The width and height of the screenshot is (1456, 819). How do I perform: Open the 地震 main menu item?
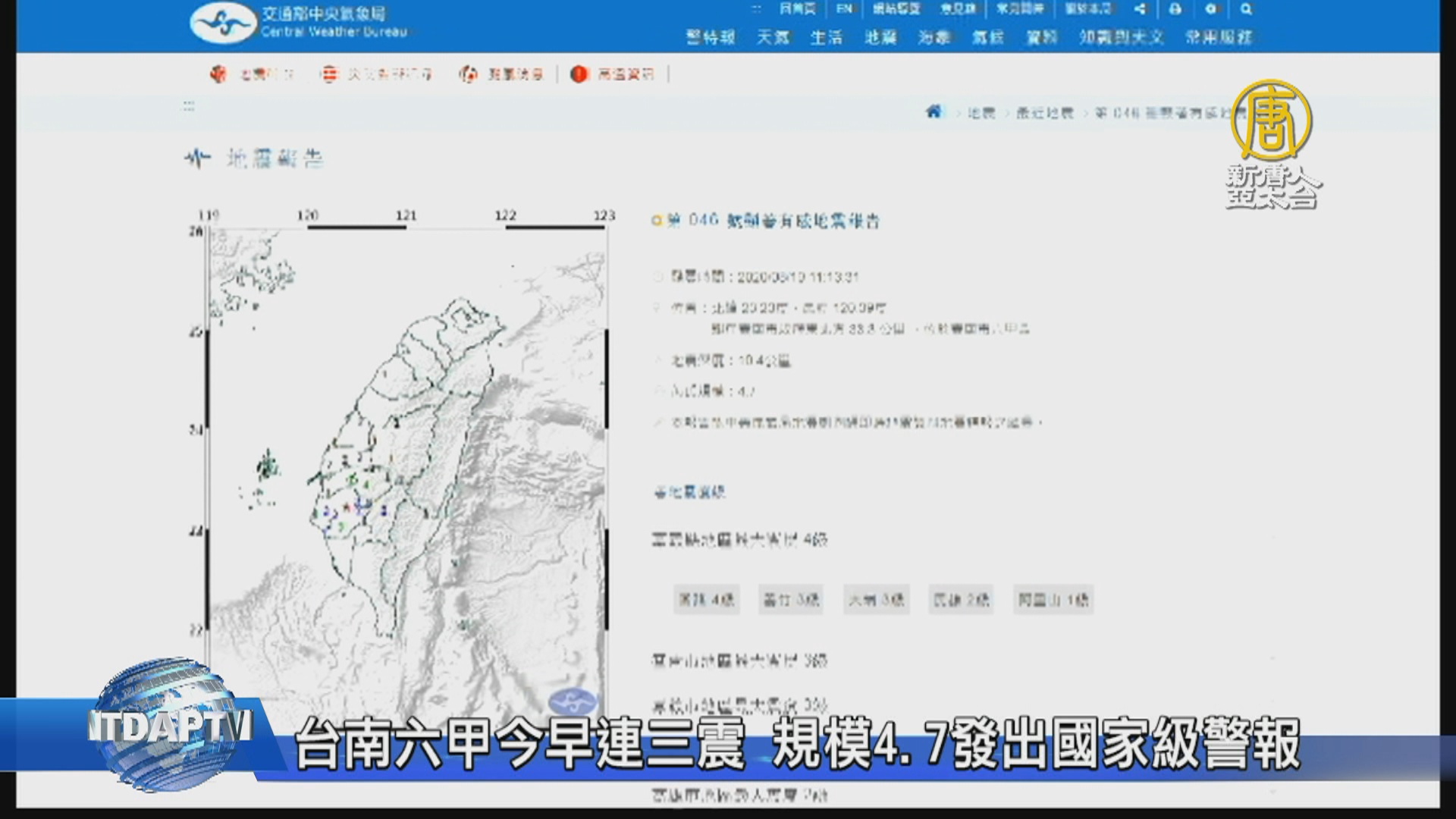click(x=880, y=37)
